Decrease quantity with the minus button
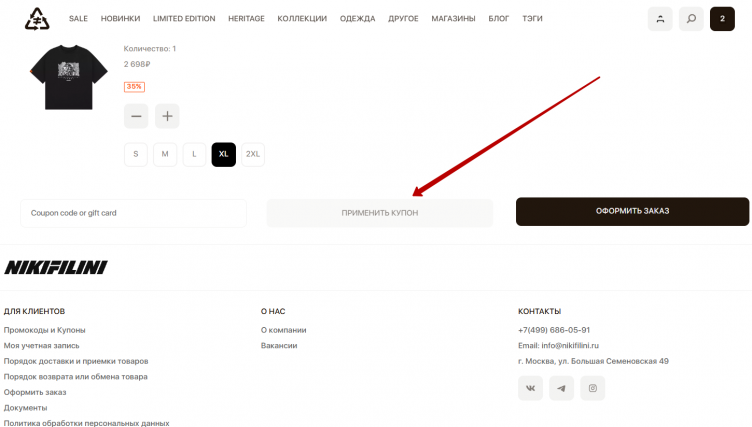This screenshot has width=752, height=427. (136, 116)
